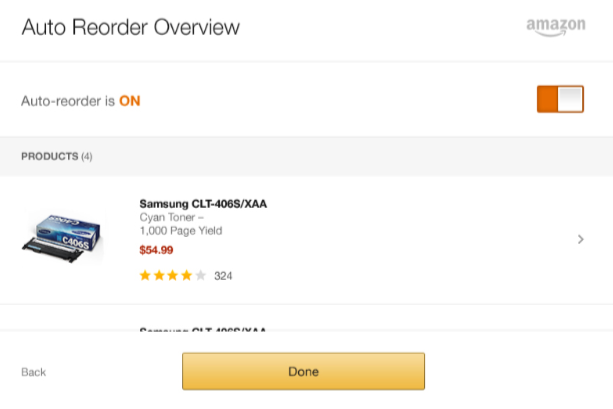Click the Done button
This screenshot has width=613, height=409.
click(x=303, y=371)
